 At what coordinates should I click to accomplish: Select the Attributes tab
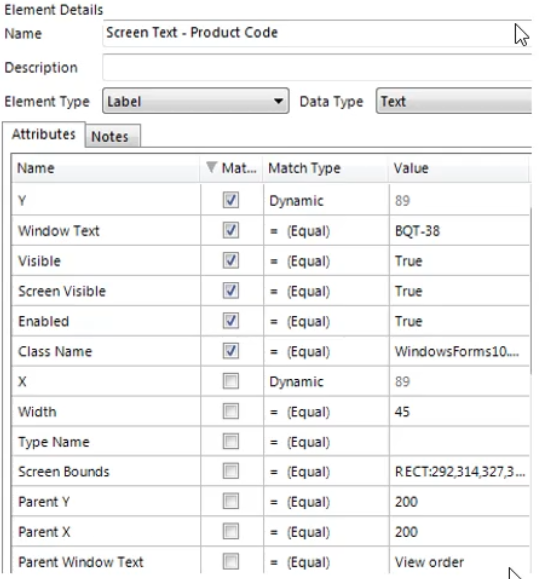[x=44, y=134]
